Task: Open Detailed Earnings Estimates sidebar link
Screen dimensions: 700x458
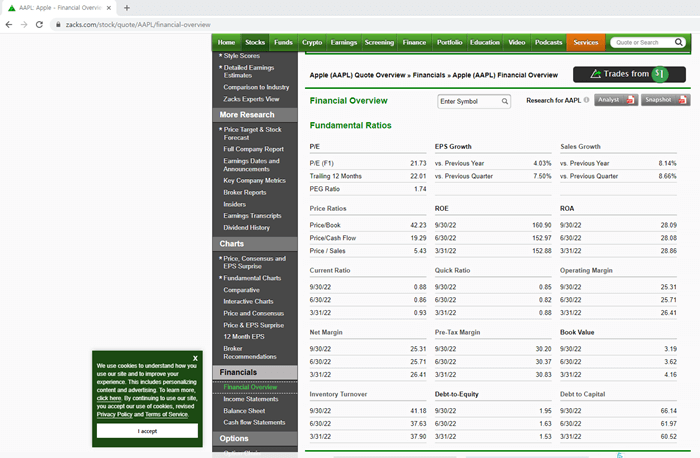Action: tap(249, 71)
